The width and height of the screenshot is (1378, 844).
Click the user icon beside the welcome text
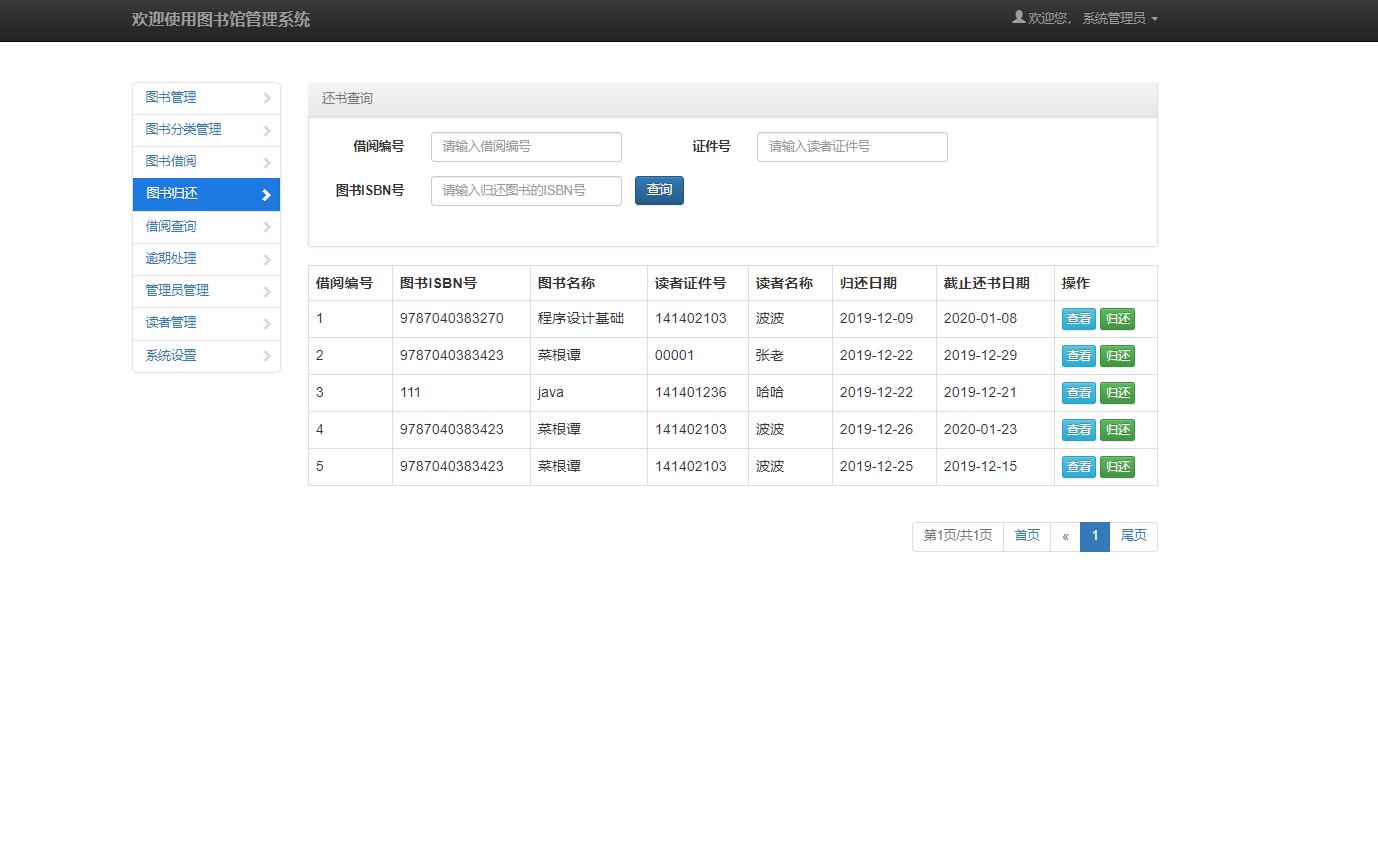click(x=1018, y=17)
